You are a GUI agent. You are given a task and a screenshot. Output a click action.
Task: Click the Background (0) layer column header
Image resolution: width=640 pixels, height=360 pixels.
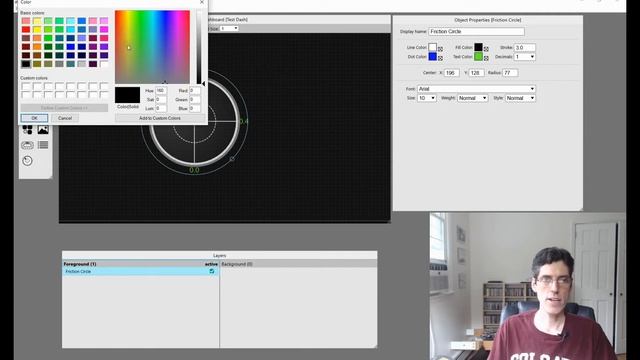298,264
